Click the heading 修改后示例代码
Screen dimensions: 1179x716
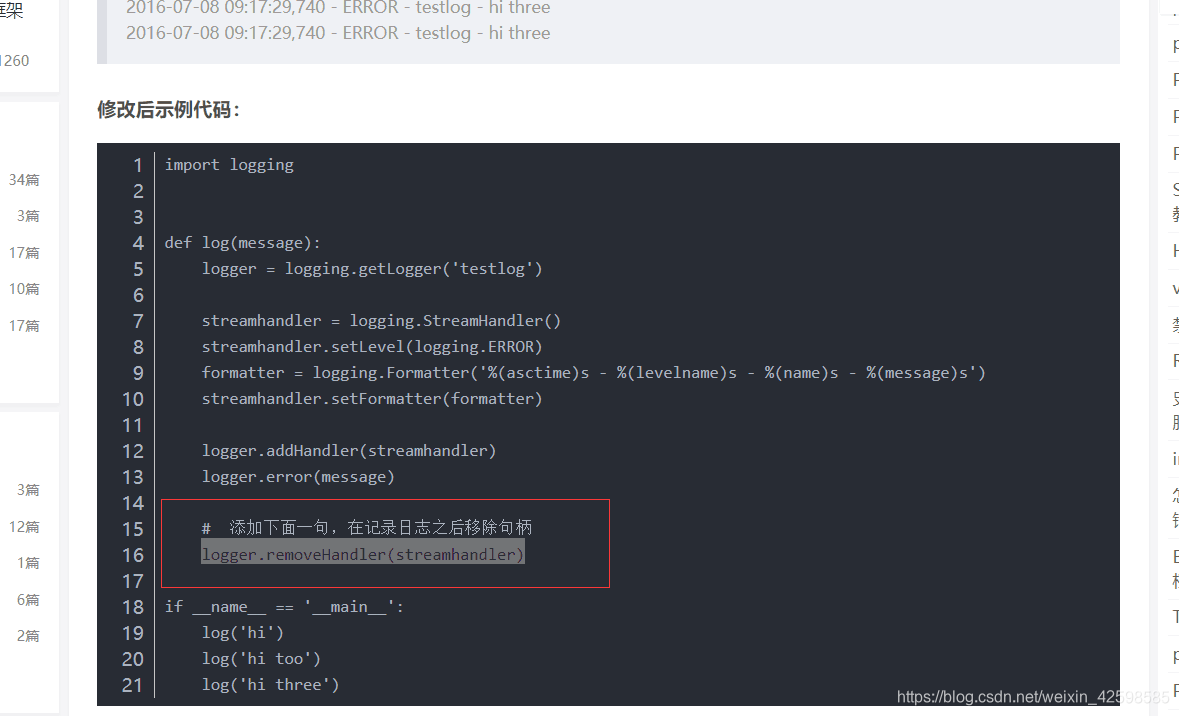(168, 110)
